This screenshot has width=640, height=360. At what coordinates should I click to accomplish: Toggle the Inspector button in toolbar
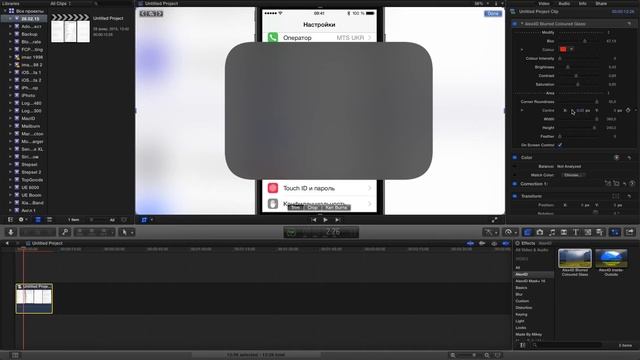615,232
